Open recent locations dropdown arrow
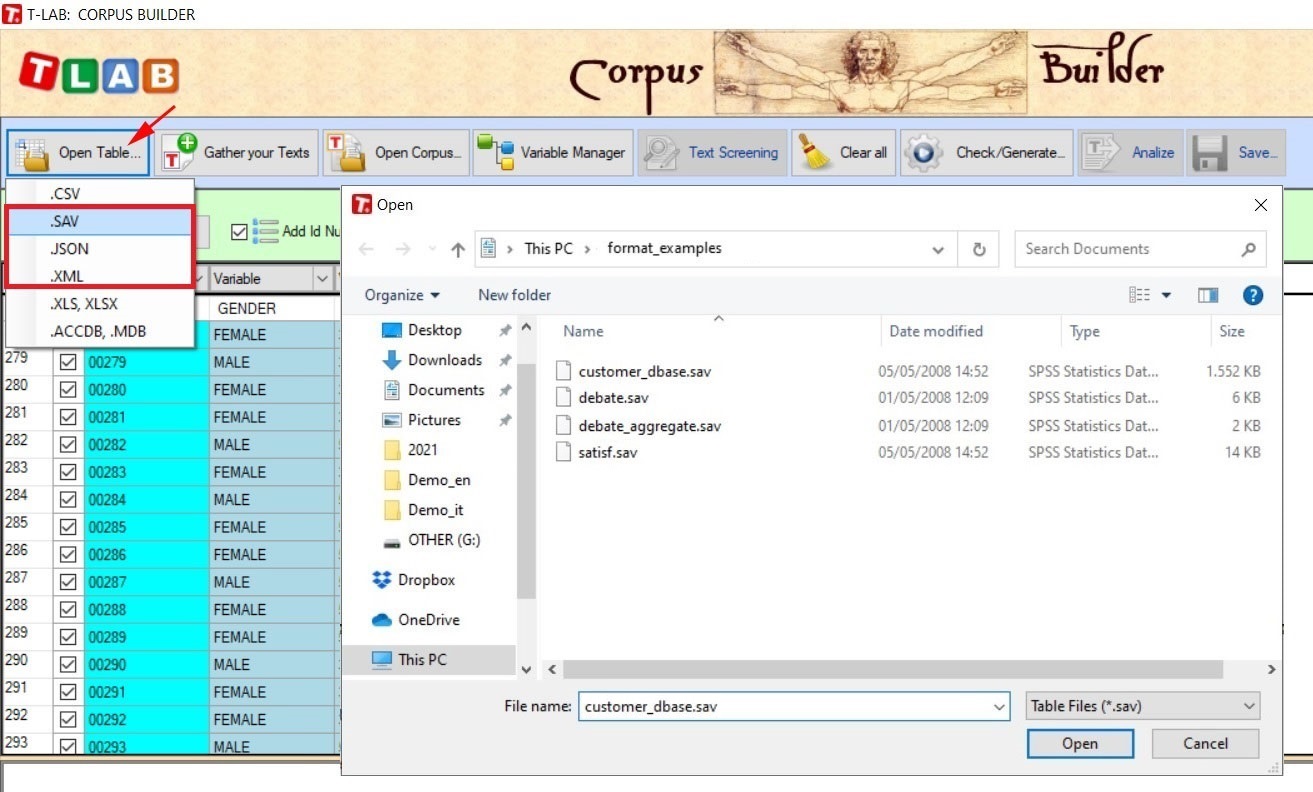The width and height of the screenshot is (1313, 792). click(432, 250)
